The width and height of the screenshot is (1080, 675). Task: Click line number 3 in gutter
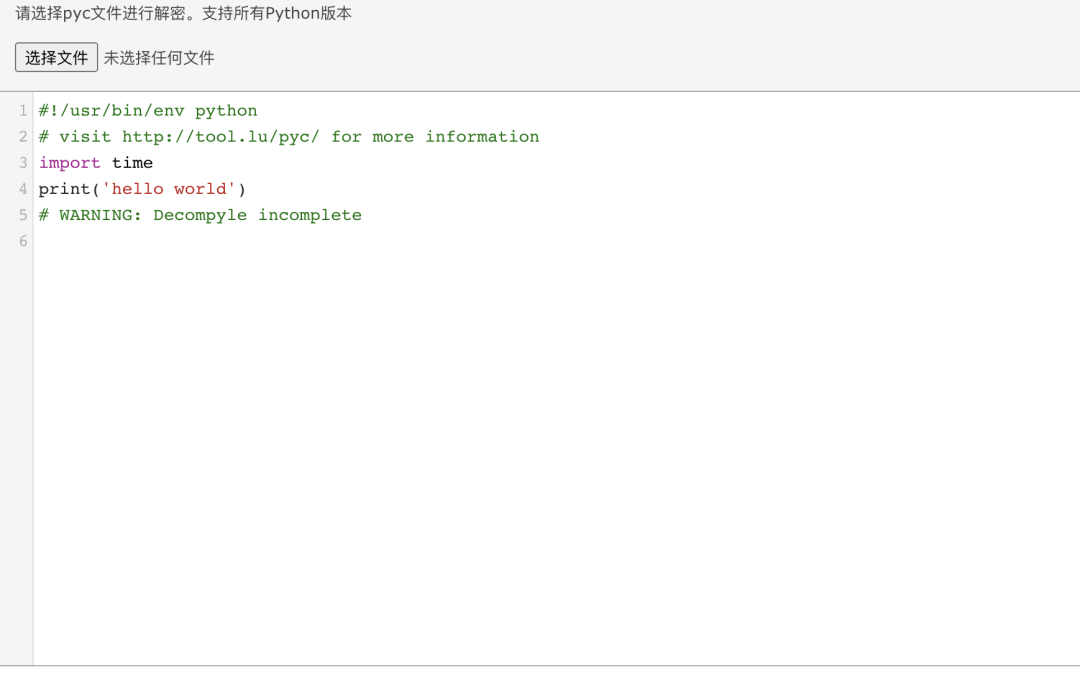(23, 163)
